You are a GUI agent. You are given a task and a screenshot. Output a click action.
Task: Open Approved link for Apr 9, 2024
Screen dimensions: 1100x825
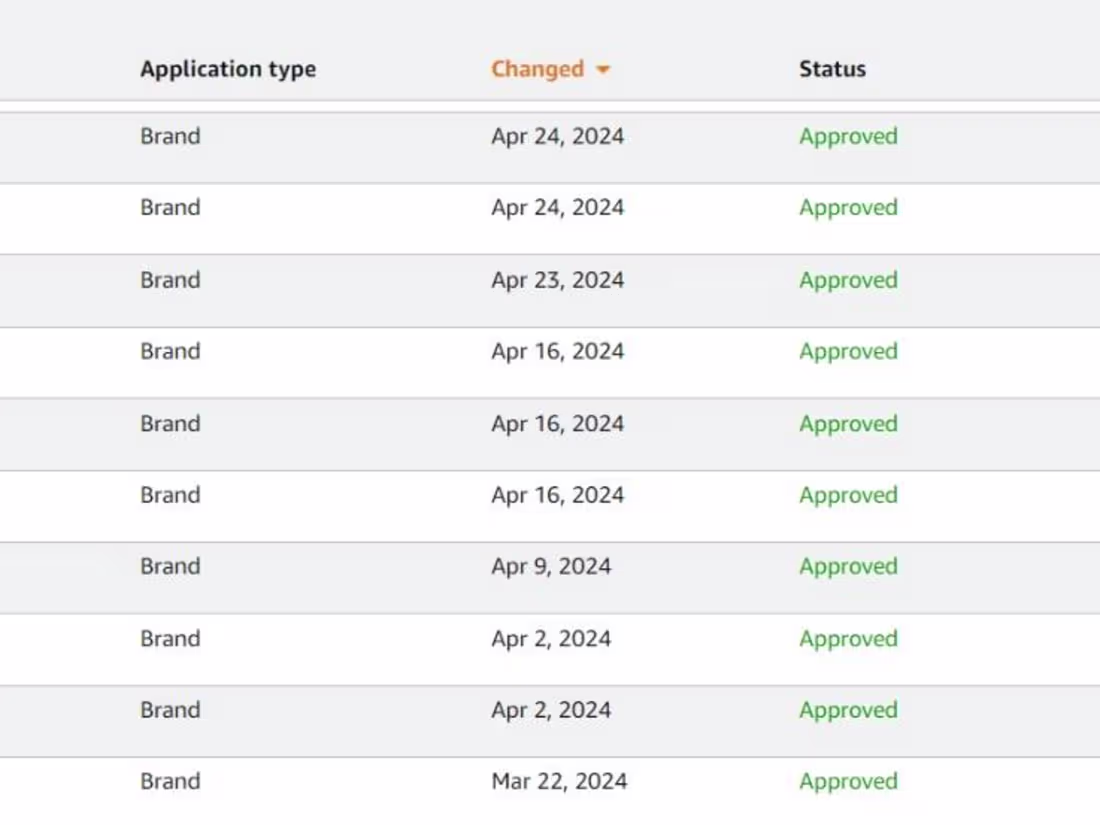tap(848, 566)
